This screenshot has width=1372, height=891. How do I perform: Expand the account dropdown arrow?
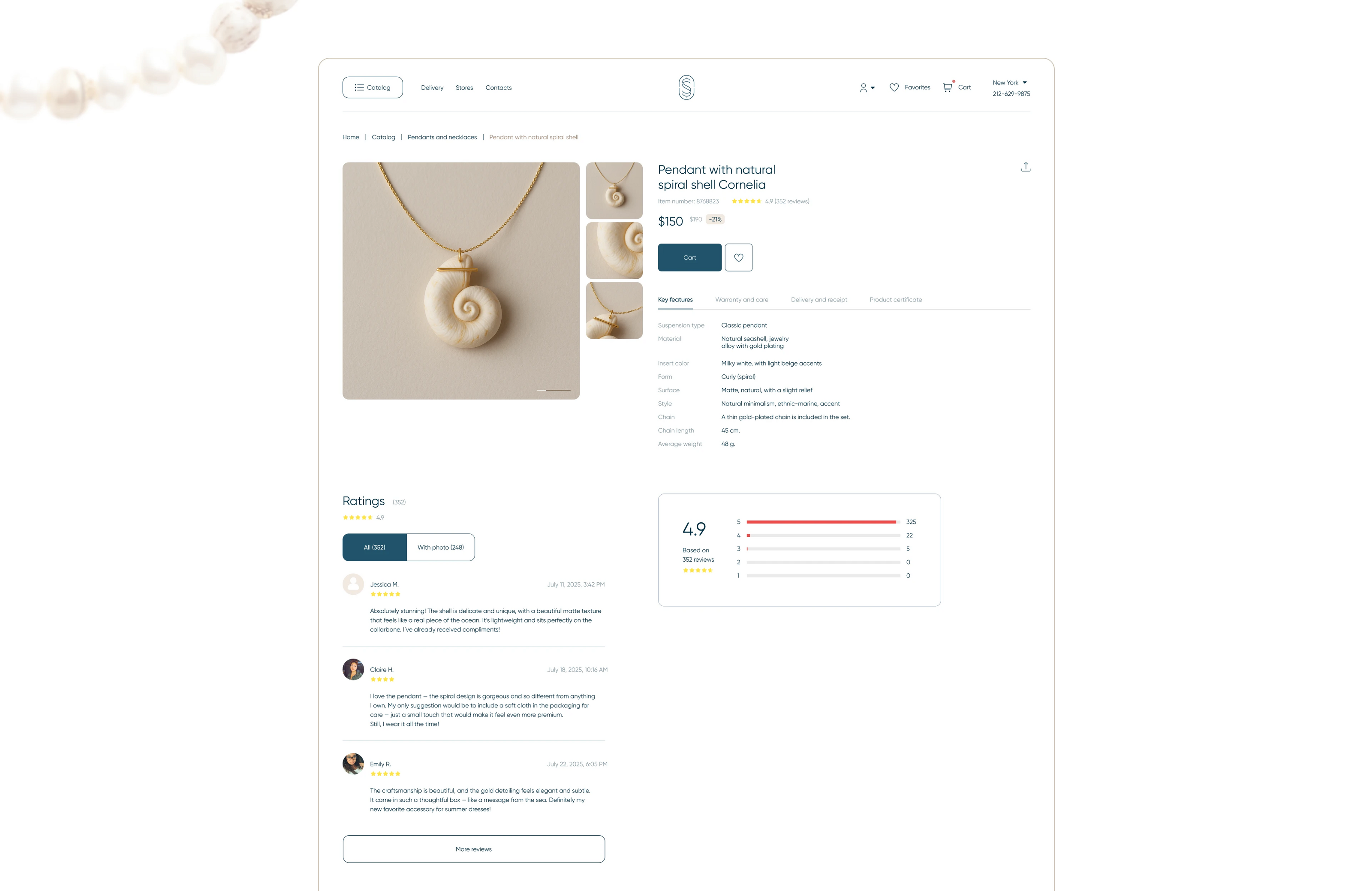pyautogui.click(x=873, y=88)
